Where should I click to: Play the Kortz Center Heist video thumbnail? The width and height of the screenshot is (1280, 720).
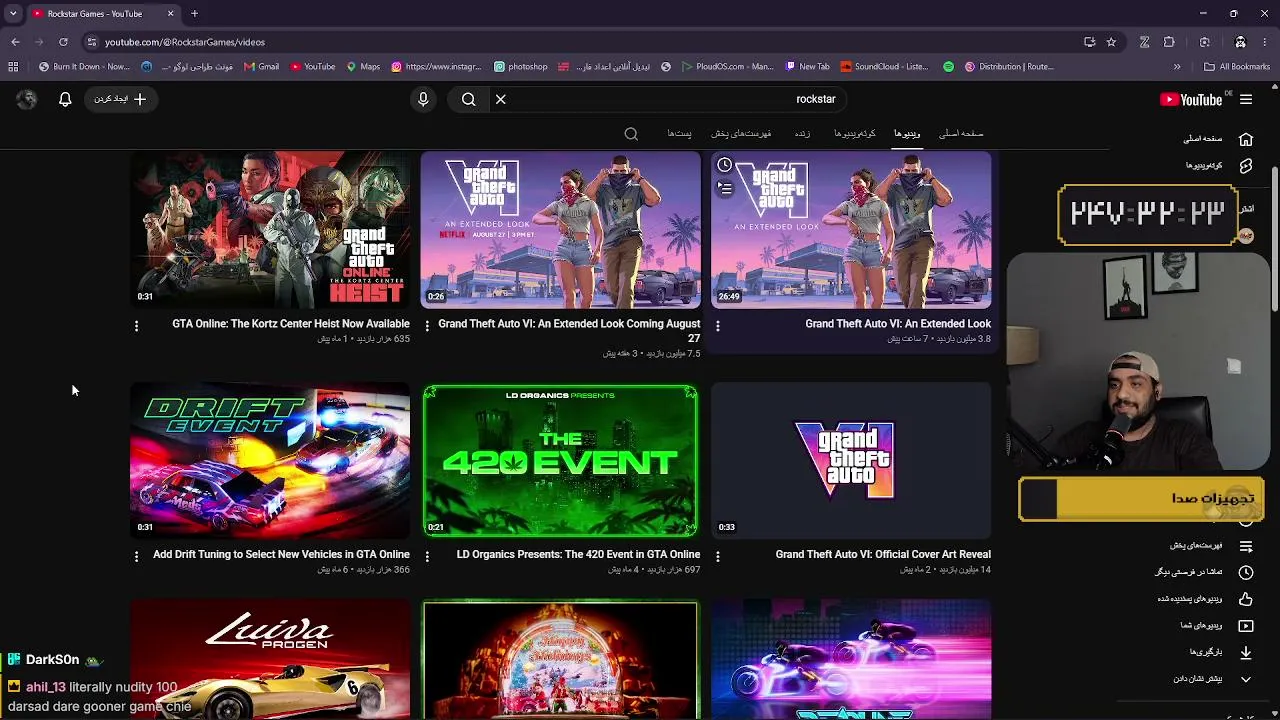(x=270, y=230)
